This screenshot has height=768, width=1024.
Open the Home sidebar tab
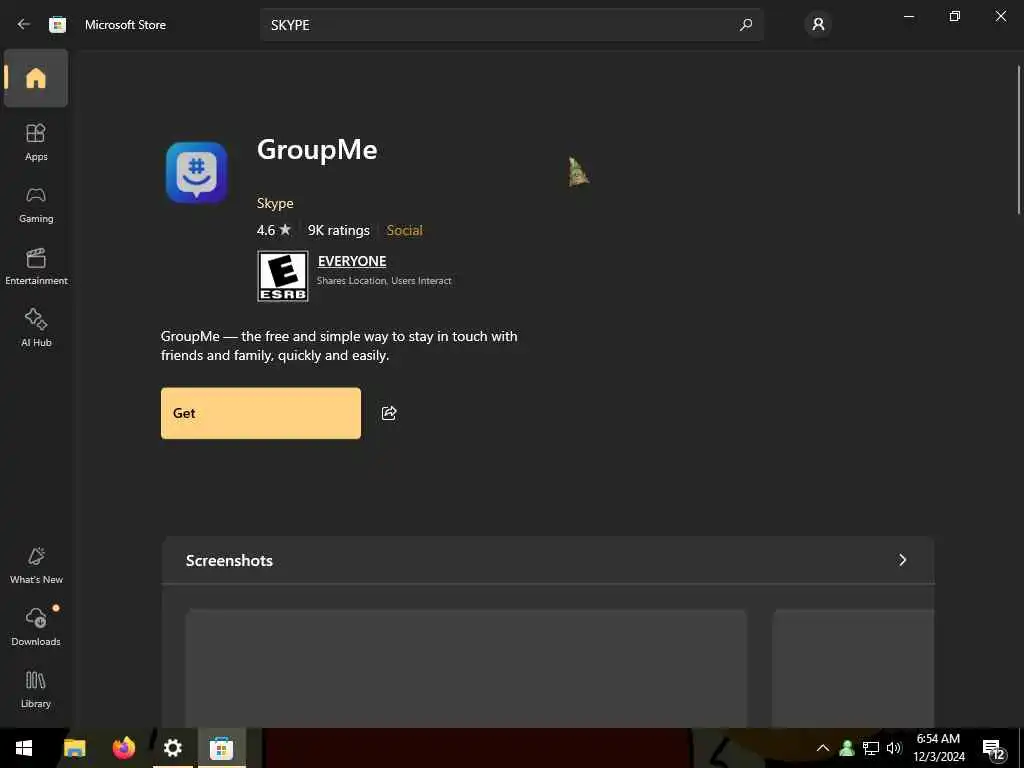pyautogui.click(x=36, y=78)
